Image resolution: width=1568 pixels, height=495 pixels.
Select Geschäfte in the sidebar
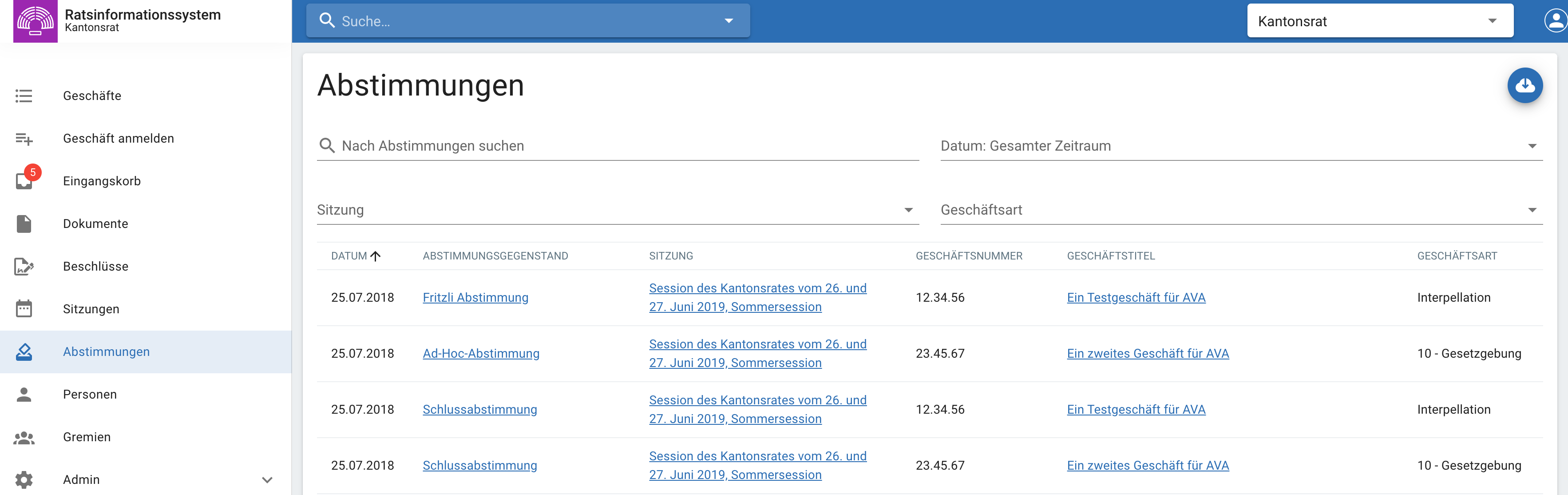click(x=92, y=96)
